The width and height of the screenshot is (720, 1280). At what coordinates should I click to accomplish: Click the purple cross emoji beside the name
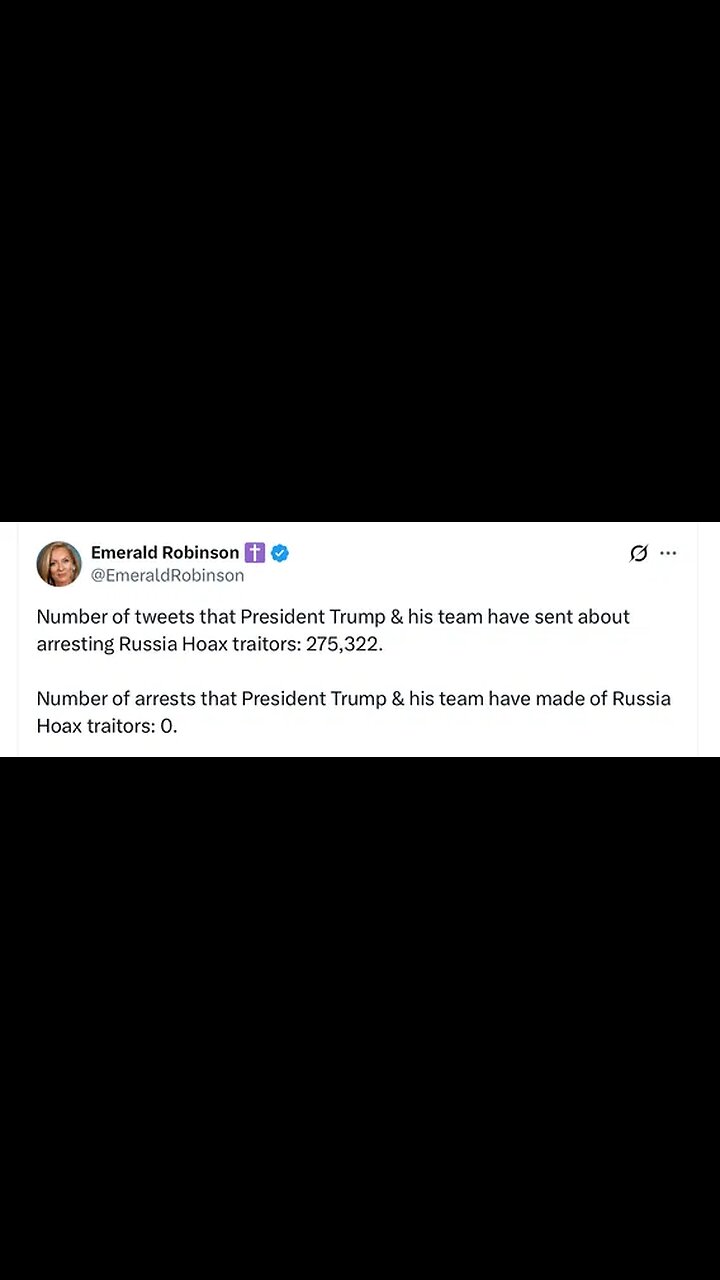click(255, 552)
